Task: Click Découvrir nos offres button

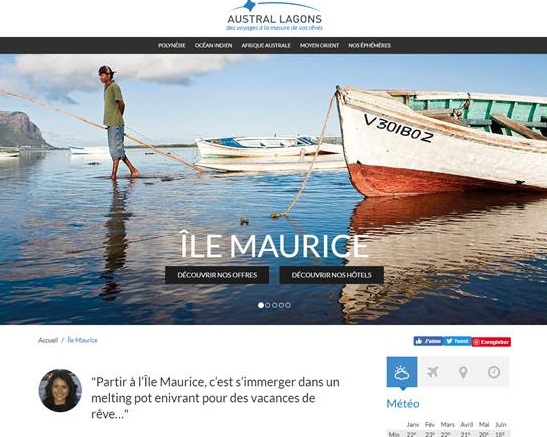Action: click(217, 275)
